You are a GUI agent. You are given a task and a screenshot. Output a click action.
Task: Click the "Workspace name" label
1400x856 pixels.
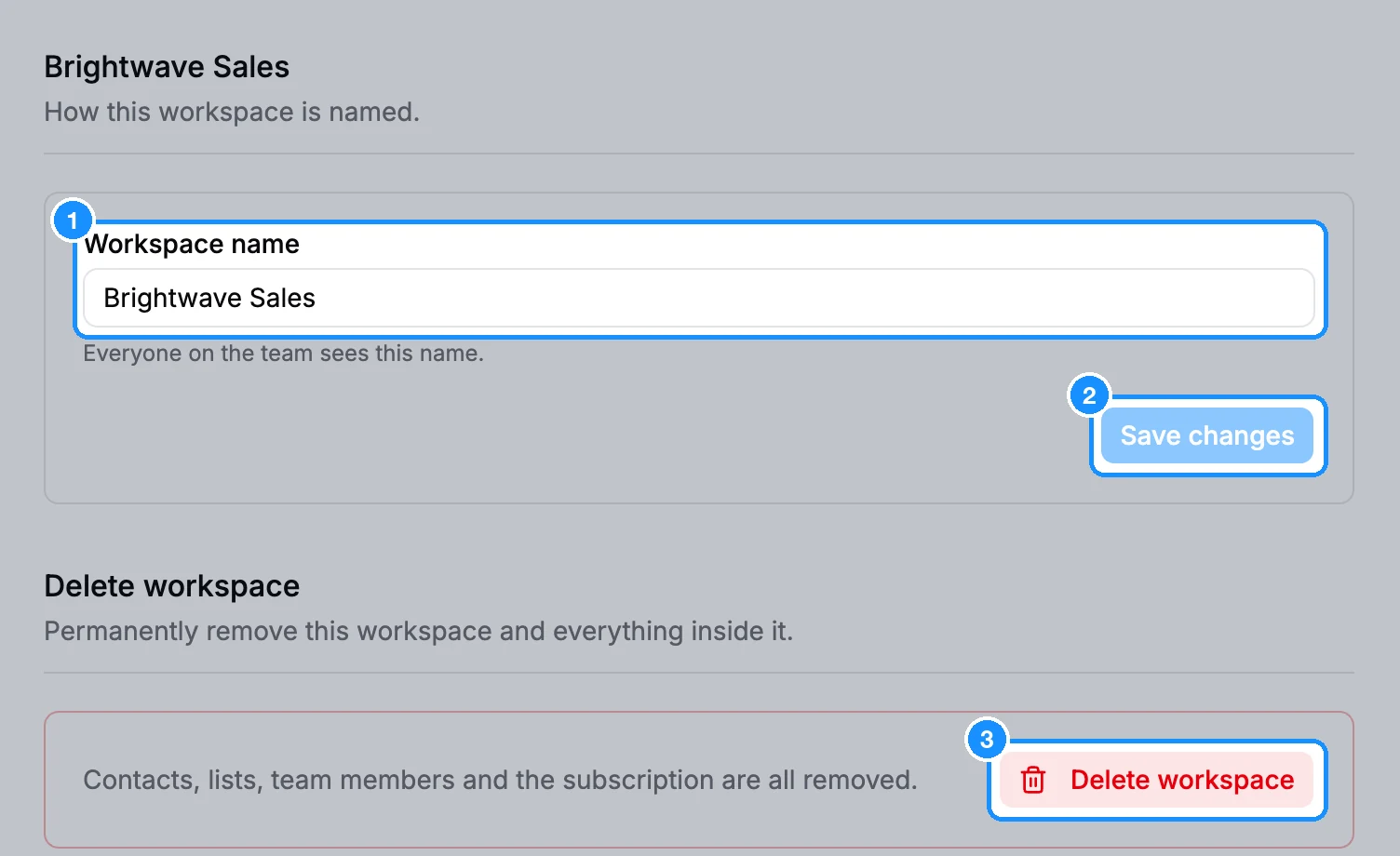click(192, 244)
